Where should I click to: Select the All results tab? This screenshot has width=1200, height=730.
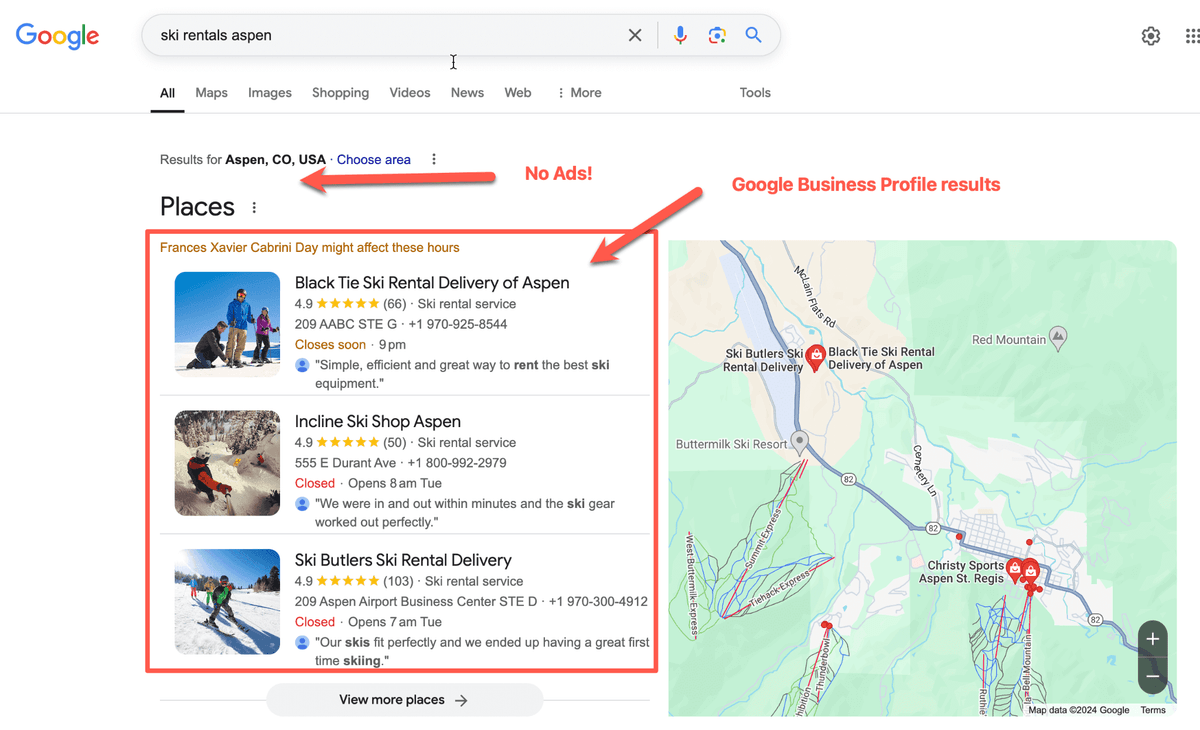[167, 93]
